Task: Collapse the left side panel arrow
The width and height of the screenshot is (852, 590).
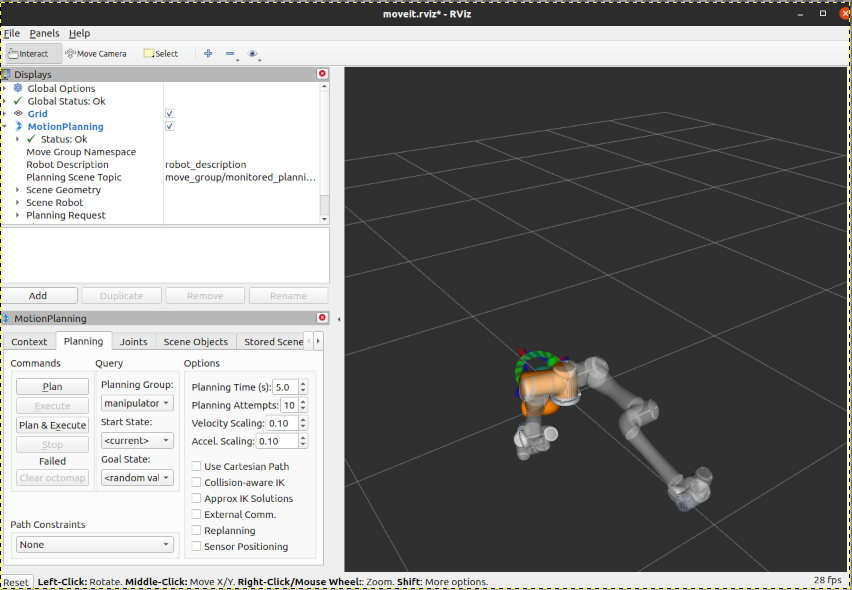Action: [339, 319]
